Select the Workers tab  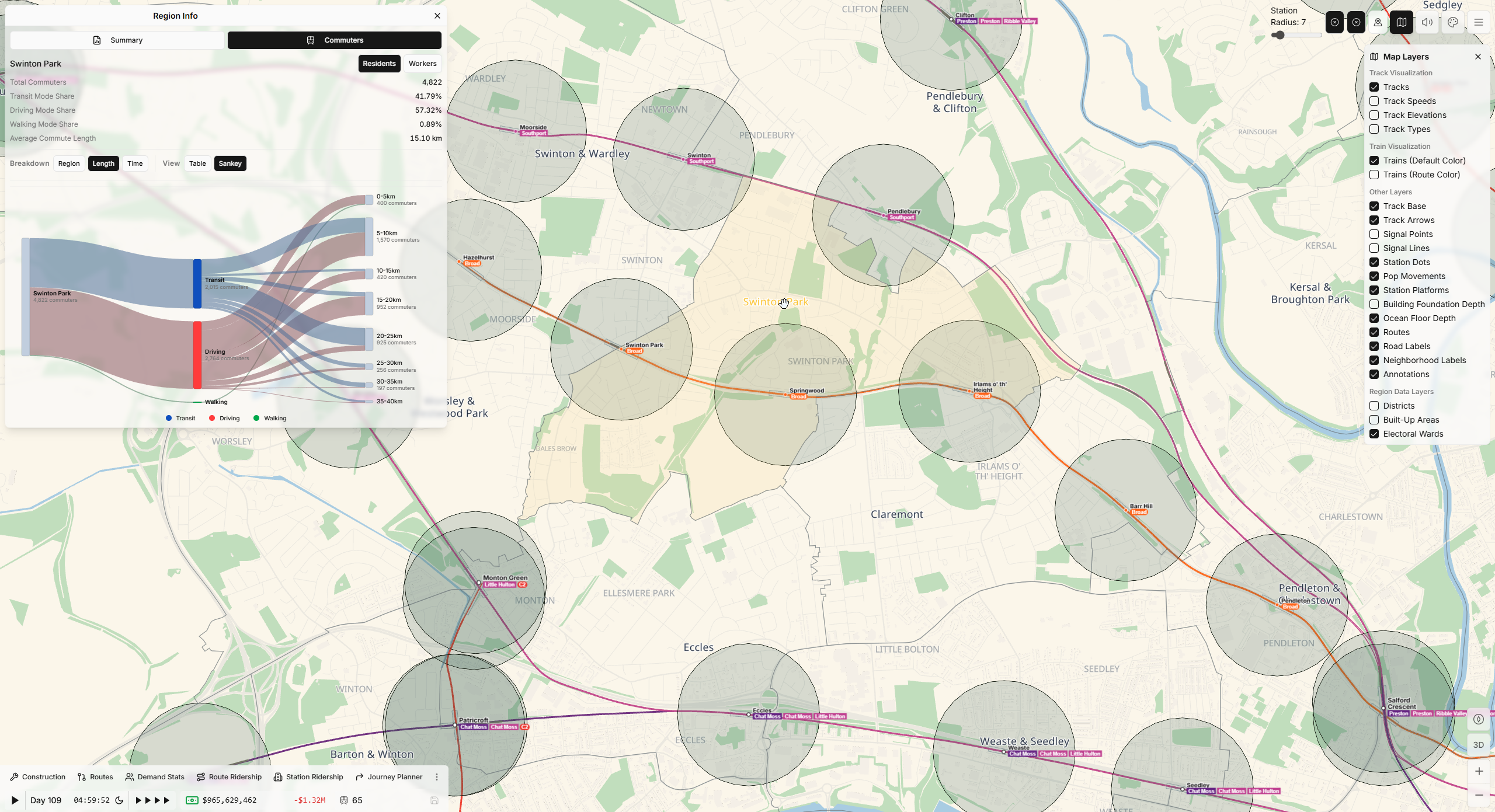coord(422,64)
